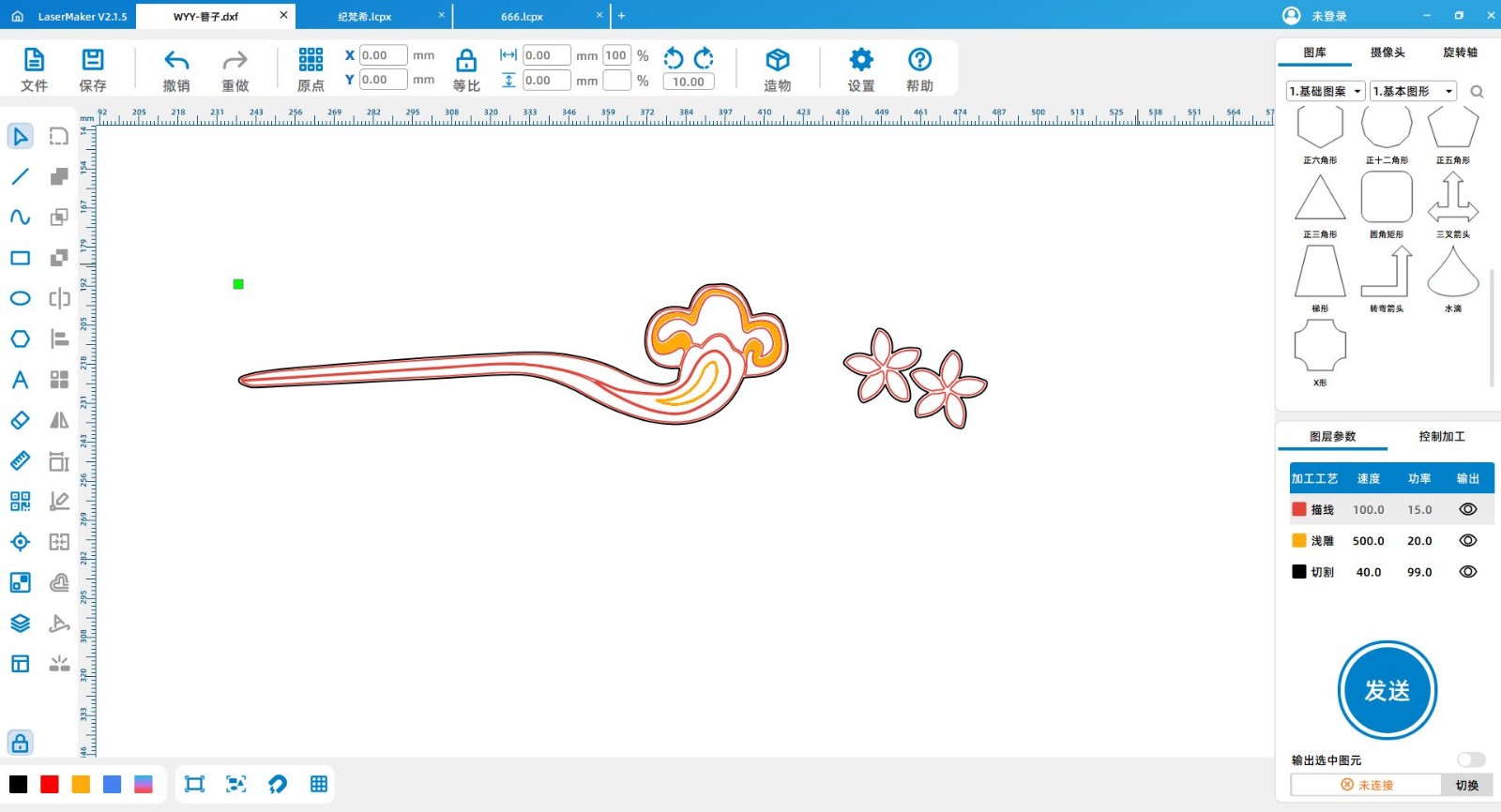Click the 切换 button

click(x=1466, y=785)
